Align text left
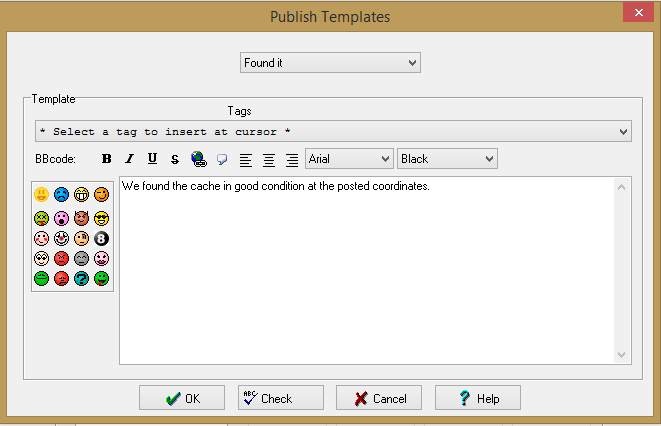Image resolution: width=661 pixels, height=426 pixels. [x=246, y=160]
